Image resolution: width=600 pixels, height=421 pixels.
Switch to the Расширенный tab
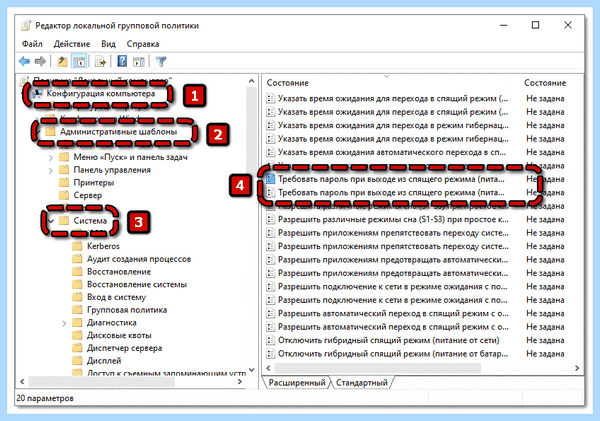coord(297,382)
